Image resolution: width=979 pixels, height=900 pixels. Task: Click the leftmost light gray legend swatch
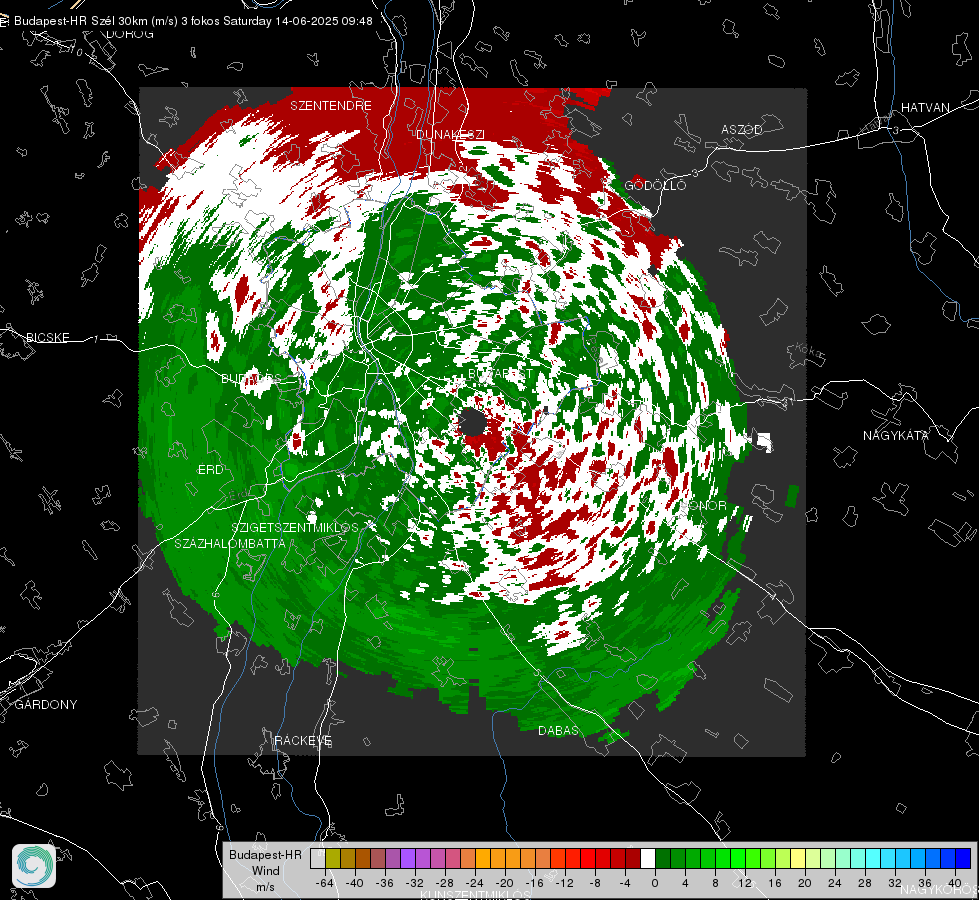coord(318,859)
